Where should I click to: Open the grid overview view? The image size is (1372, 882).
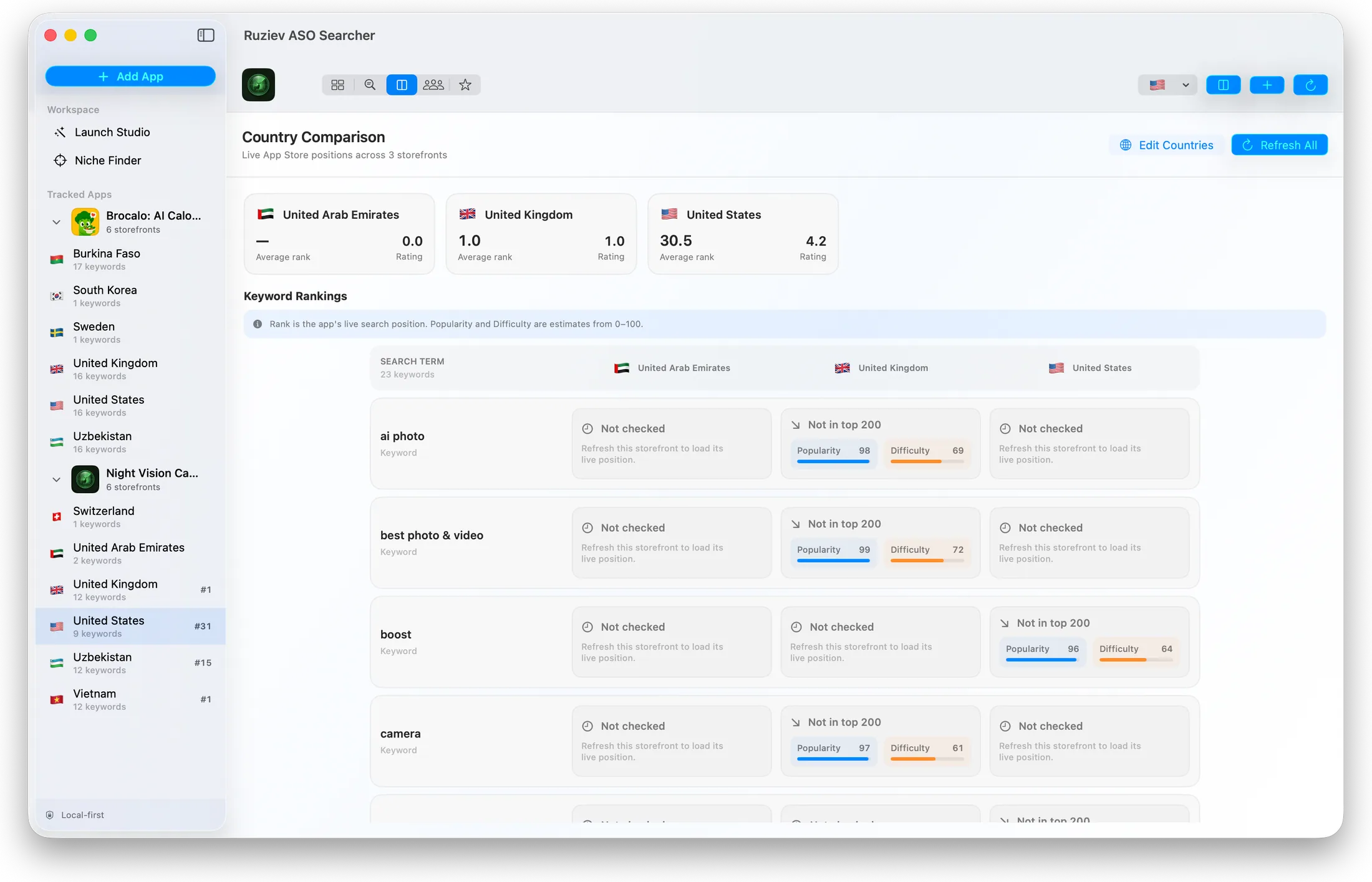[x=337, y=85]
